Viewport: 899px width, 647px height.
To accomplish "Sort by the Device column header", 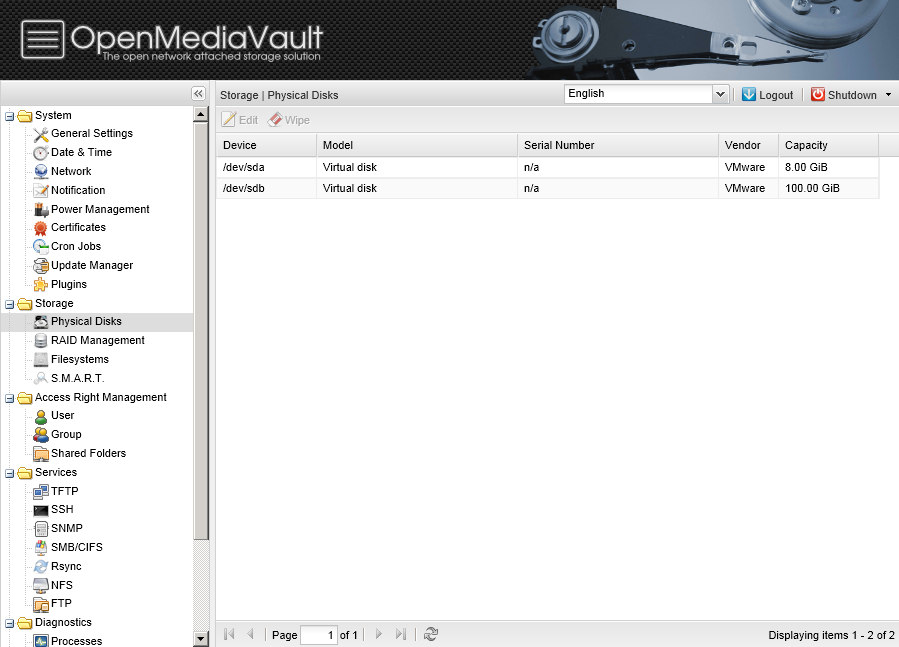I will point(267,145).
